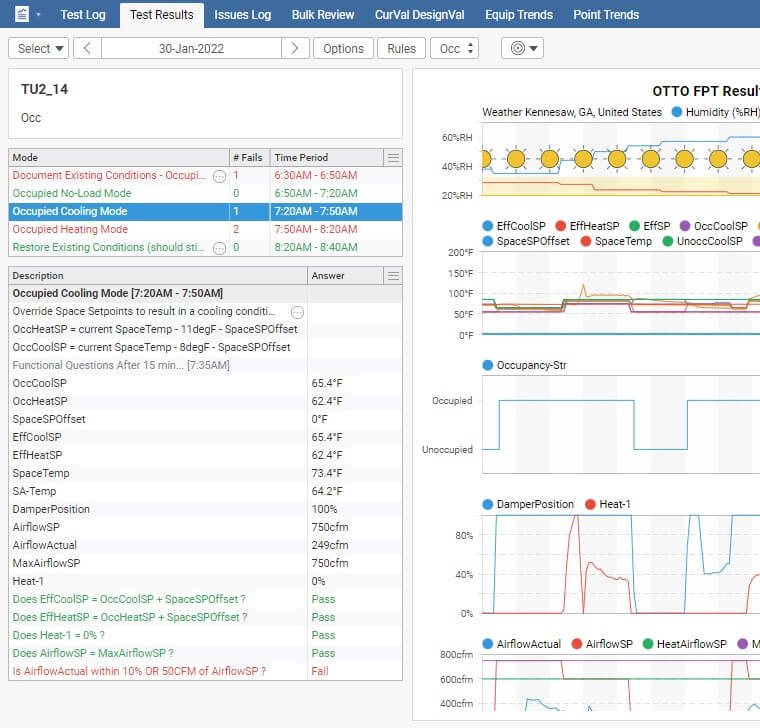Open the Occ mode selector

coord(454,48)
